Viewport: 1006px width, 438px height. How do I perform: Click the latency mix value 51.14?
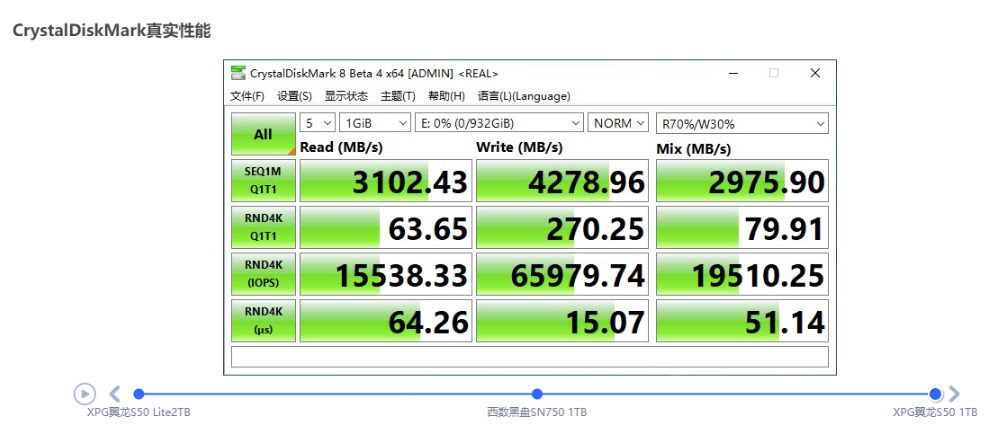742,321
